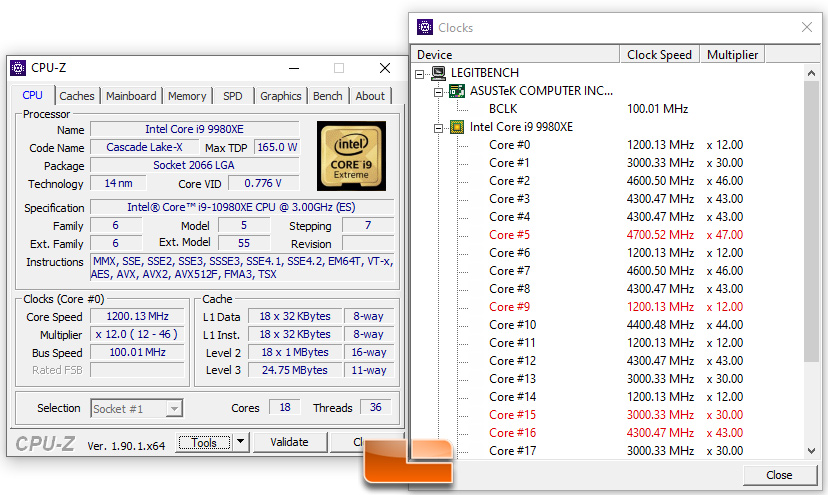Click the Package value Socket 2066 LGA
This screenshot has width=828, height=495.
pyautogui.click(x=195, y=165)
